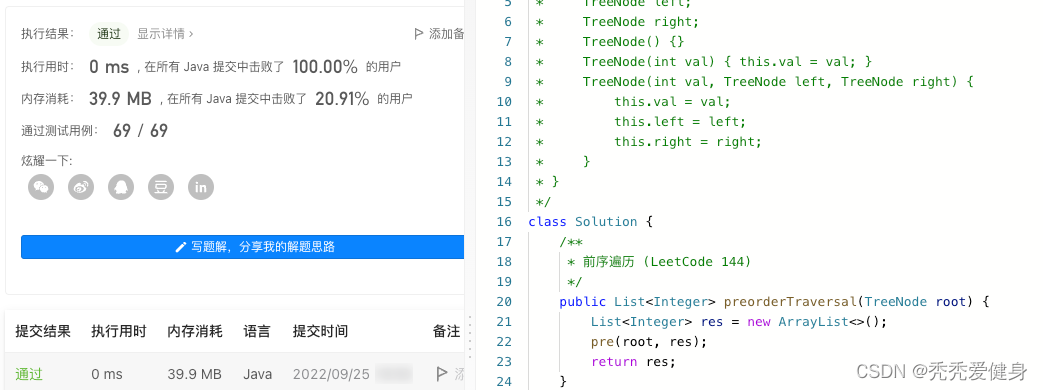Click preorderTraversal method name in code
Screen dimensions: 1043x390
click(790, 301)
